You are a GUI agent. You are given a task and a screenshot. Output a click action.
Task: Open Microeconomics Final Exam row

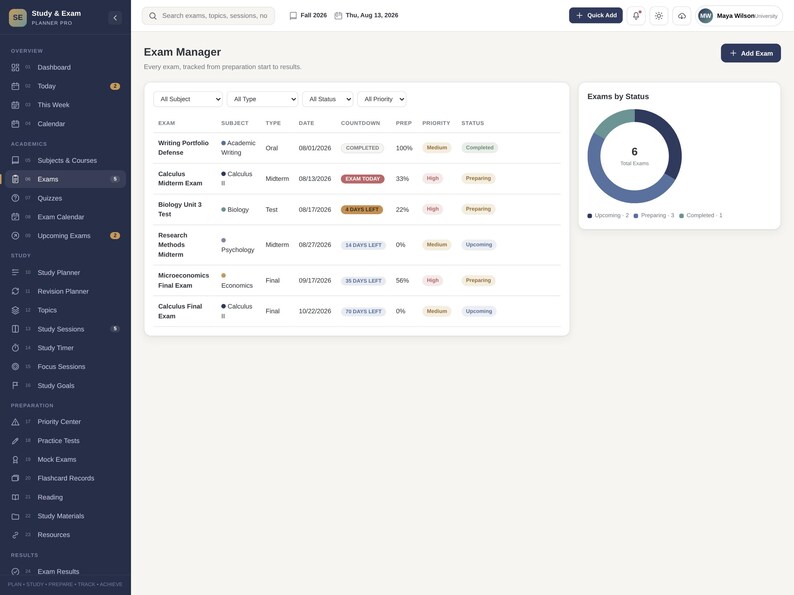(357, 281)
